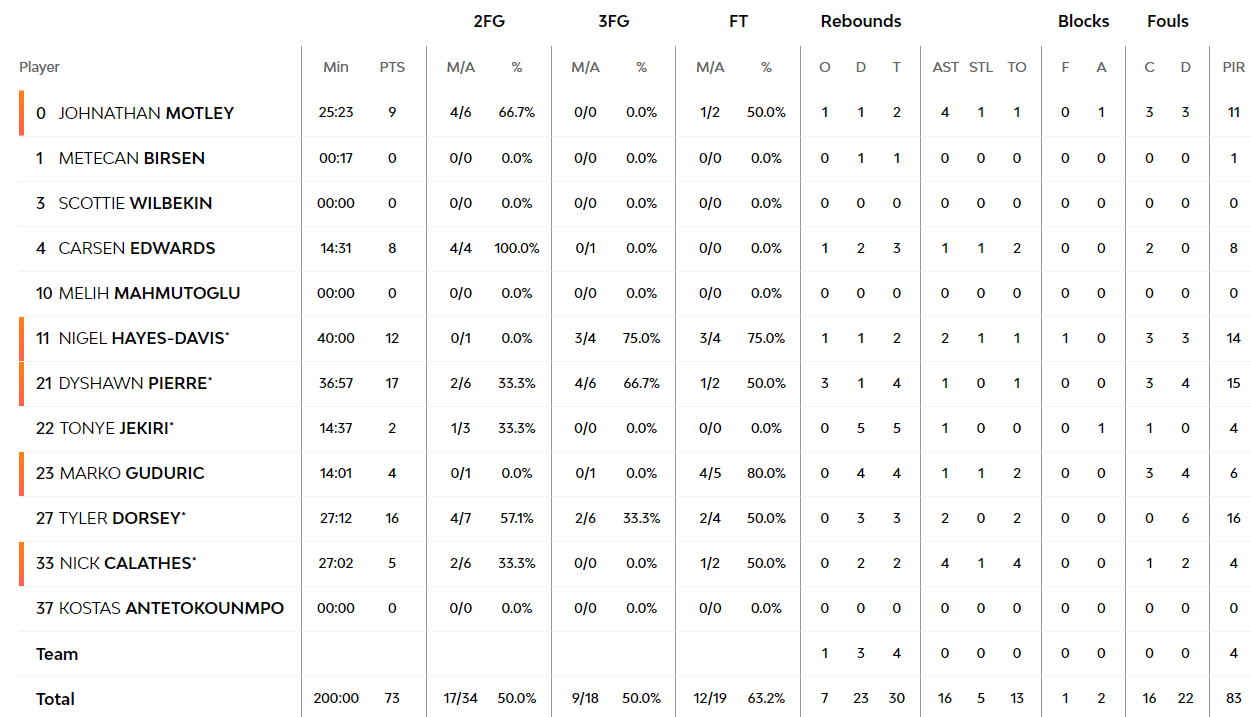This screenshot has width=1251, height=717.
Task: Click the AST column header
Action: pyautogui.click(x=945, y=67)
